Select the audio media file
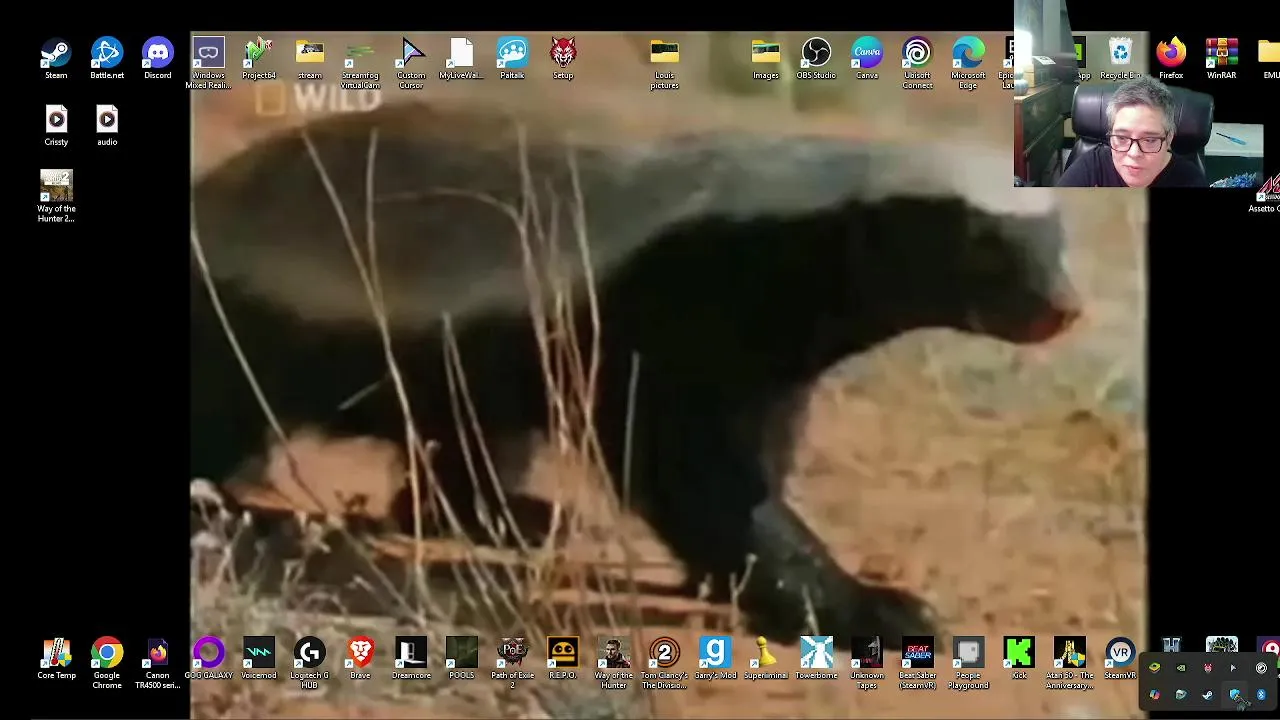The height and width of the screenshot is (720, 1280). coord(107,125)
